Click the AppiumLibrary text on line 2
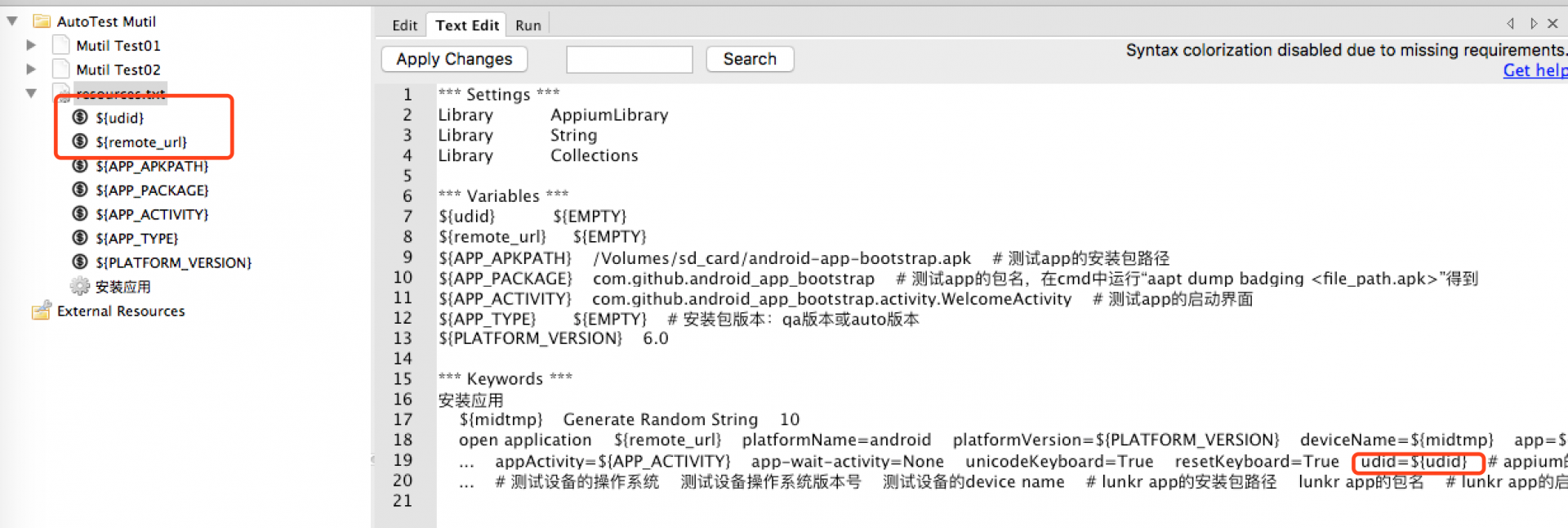1568x528 pixels. point(609,114)
